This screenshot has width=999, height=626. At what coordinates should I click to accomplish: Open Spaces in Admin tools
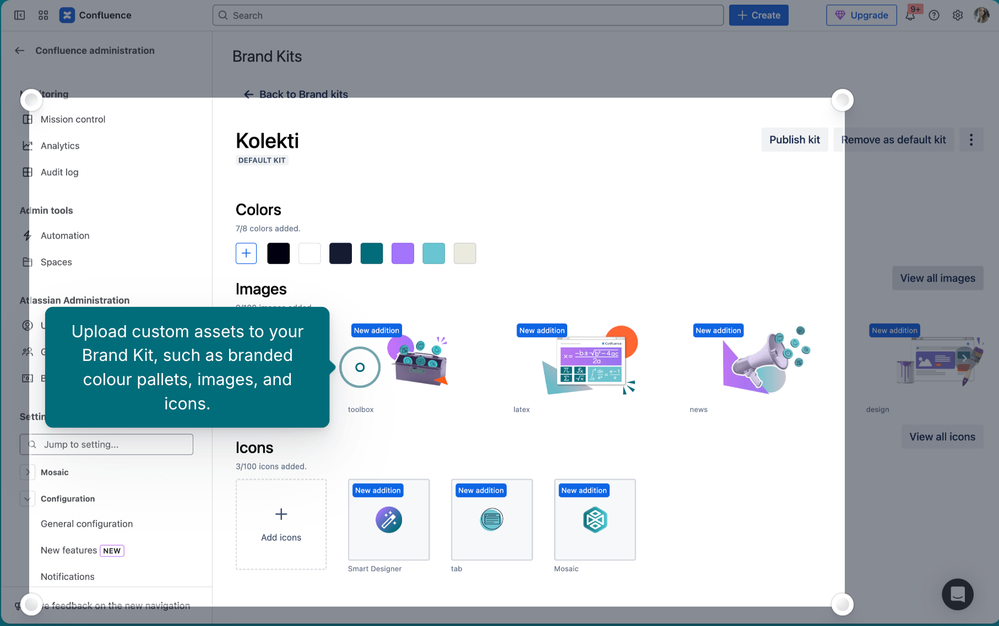click(x=56, y=262)
